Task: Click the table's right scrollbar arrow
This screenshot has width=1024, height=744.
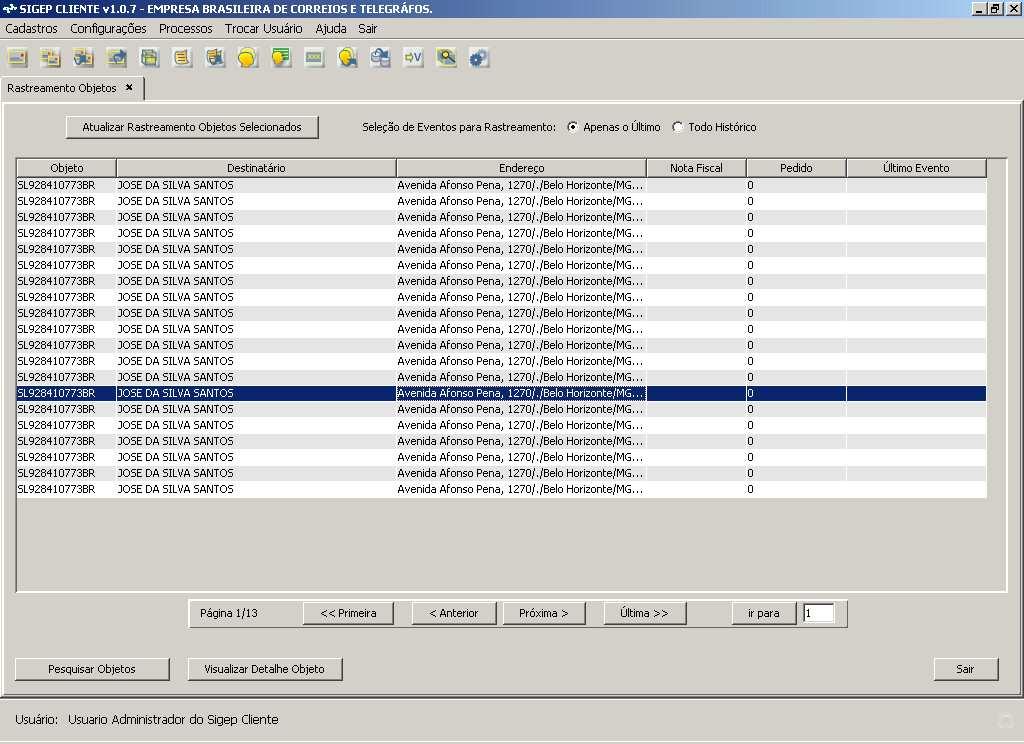Action: [993, 168]
